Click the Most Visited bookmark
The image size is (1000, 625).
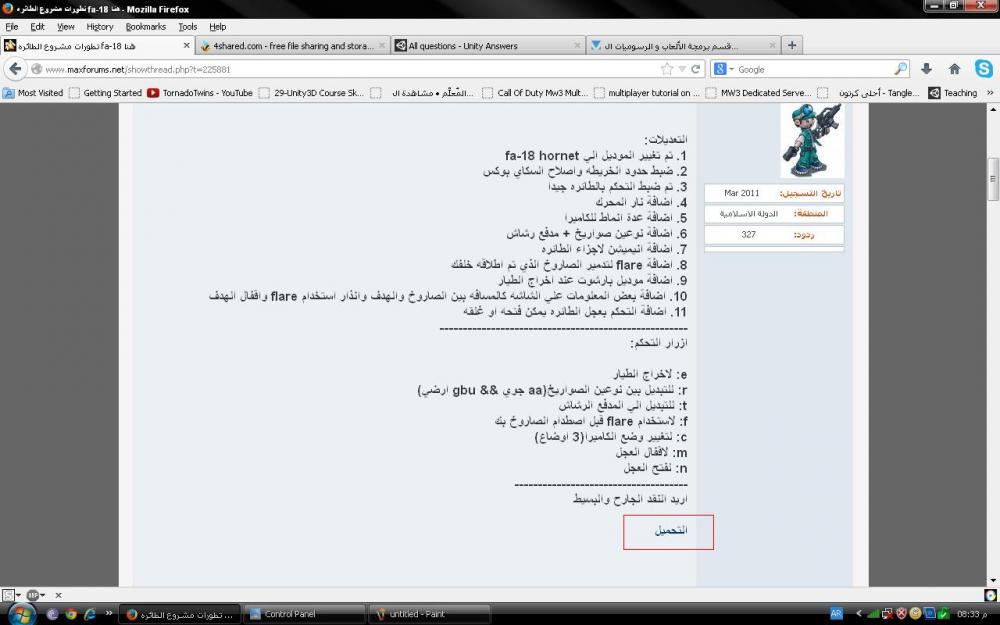tap(33, 92)
